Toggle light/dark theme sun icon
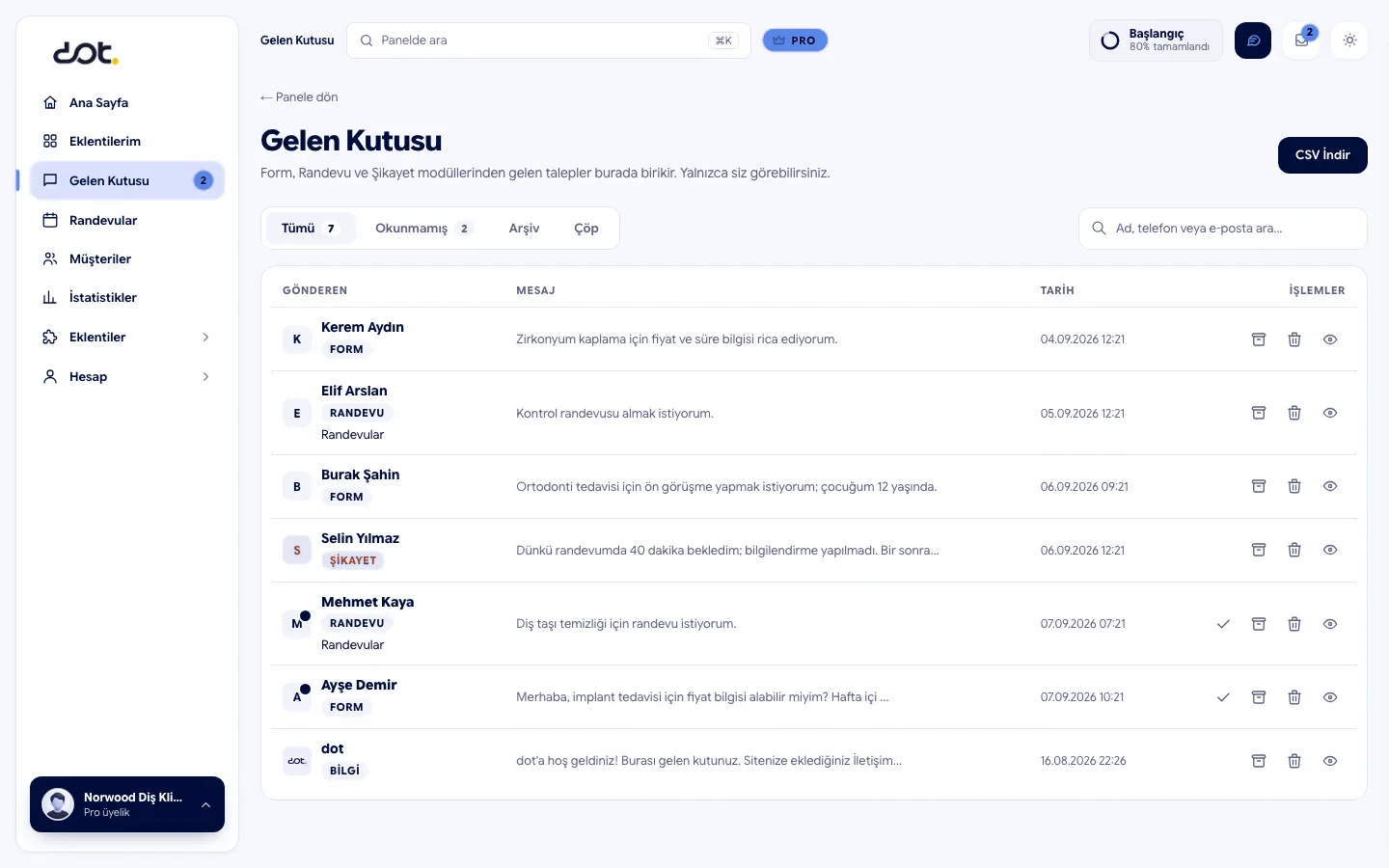Viewport: 1389px width, 868px height. 1349,41
